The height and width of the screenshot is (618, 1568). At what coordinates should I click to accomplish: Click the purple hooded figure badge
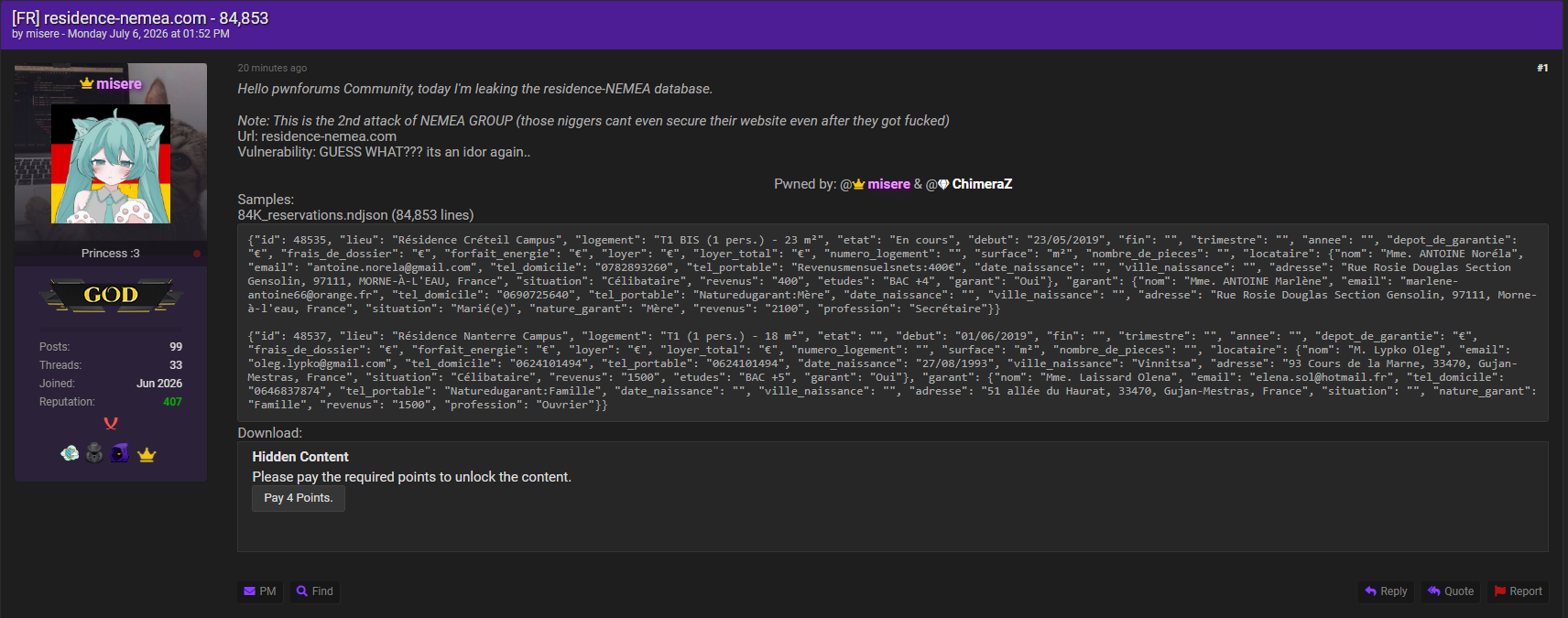point(120,453)
